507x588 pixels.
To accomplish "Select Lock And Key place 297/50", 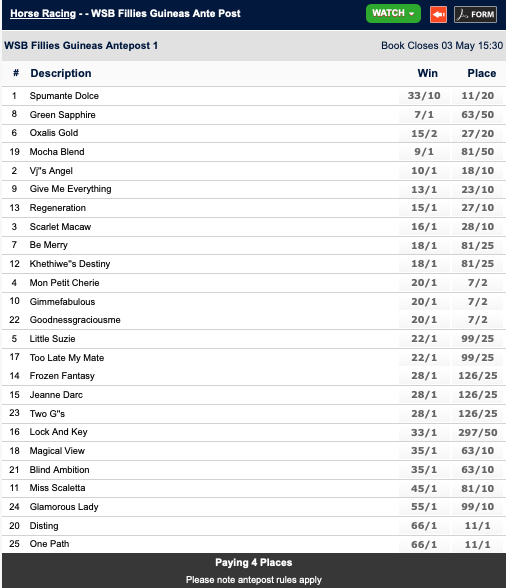I will coord(477,432).
